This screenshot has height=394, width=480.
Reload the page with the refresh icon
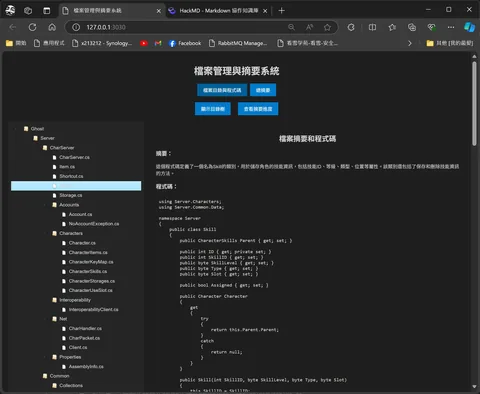[32, 27]
